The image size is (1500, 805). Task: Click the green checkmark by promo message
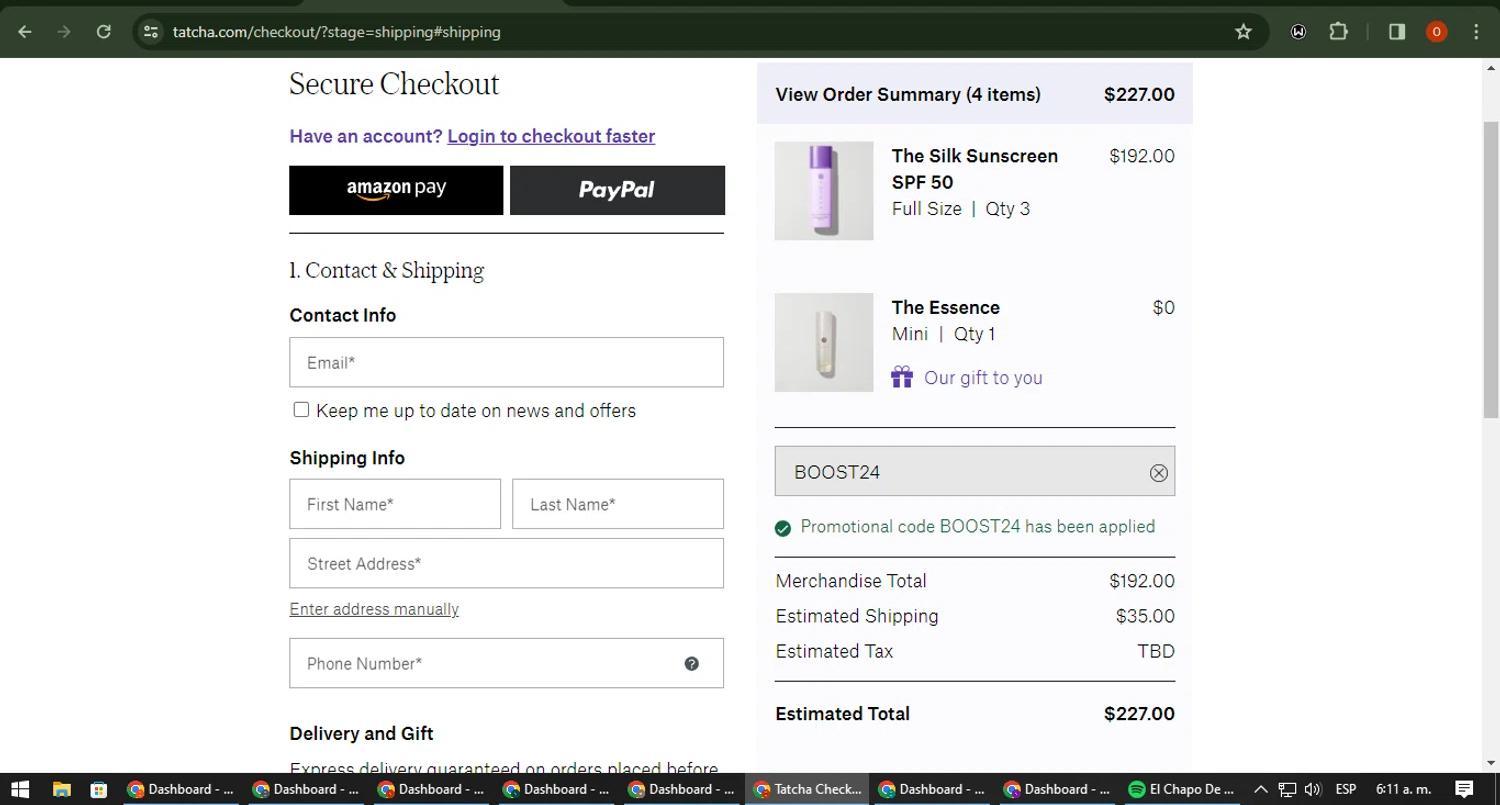783,528
